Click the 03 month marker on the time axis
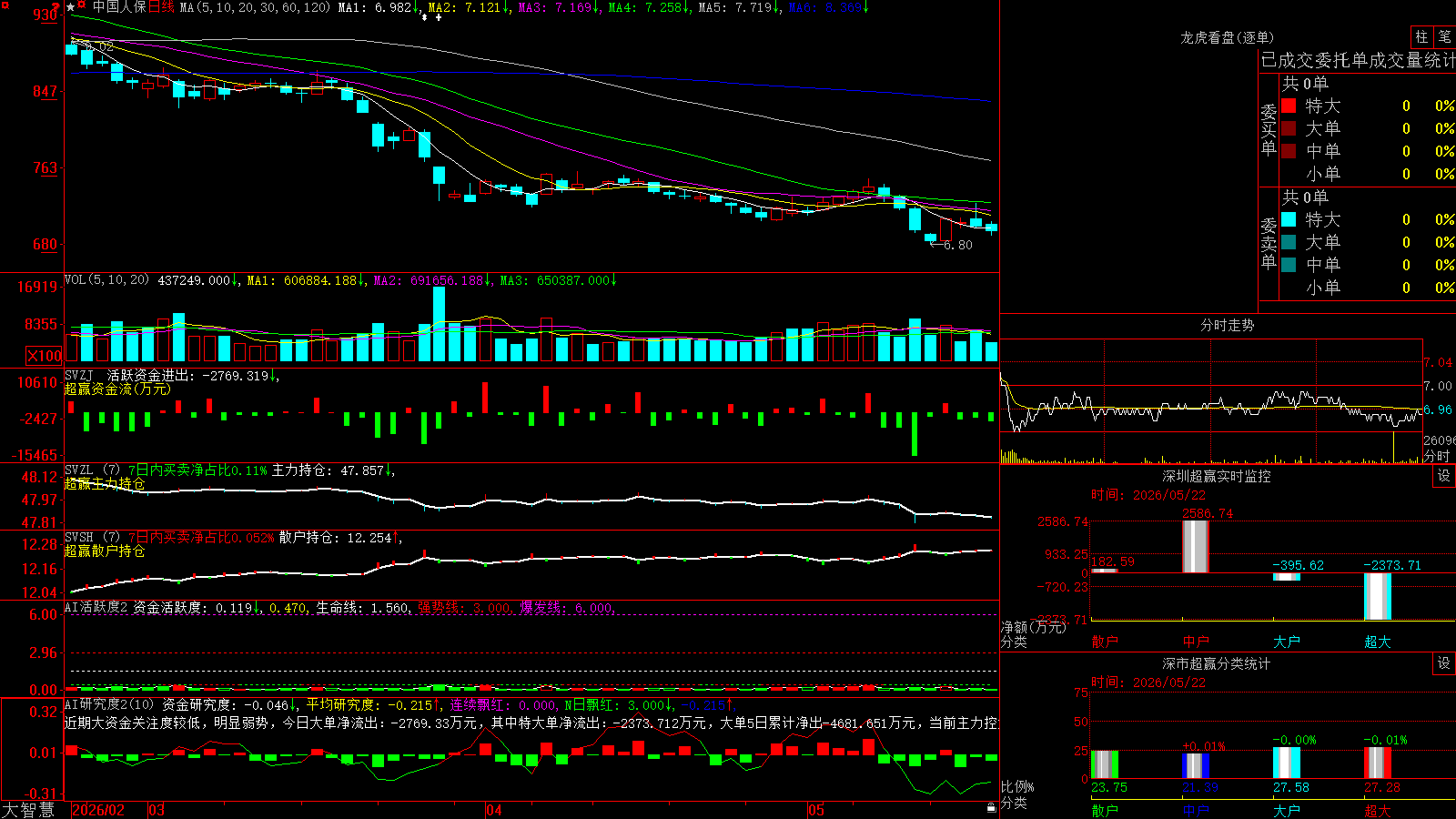This screenshot has height=819, width=1456. (157, 810)
